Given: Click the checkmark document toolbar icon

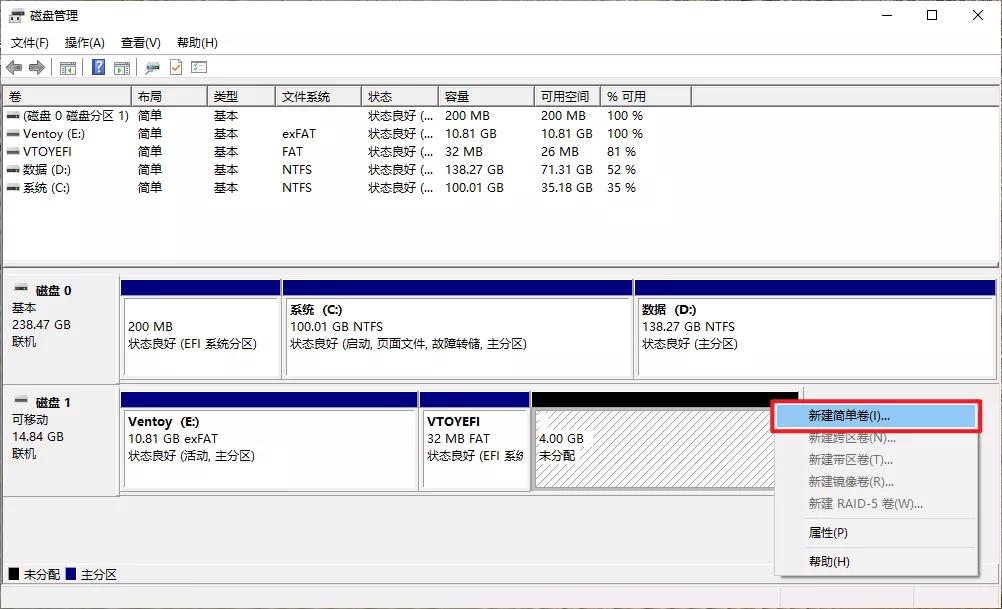Looking at the screenshot, I should tap(177, 67).
